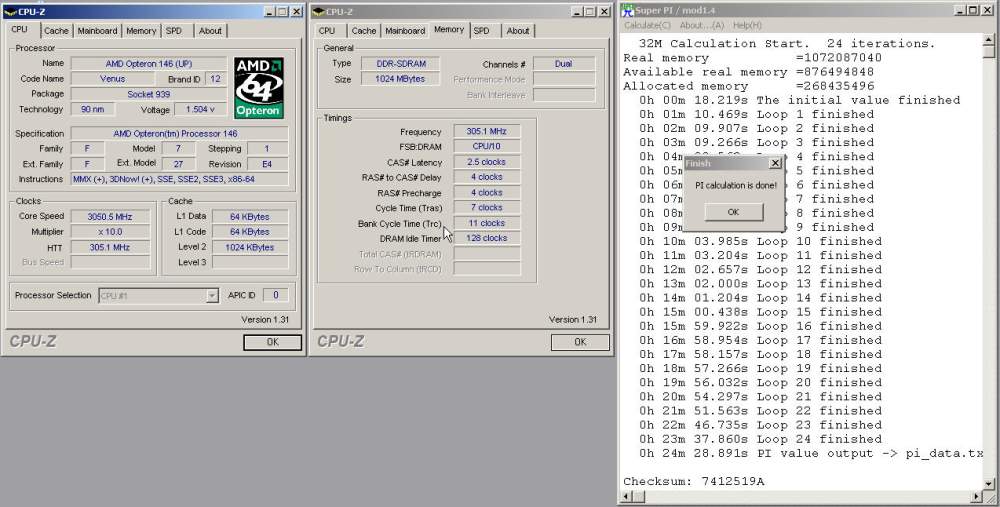This screenshot has height=507, width=1000.
Task: Click the Revision value 'E4'
Action: point(267,165)
